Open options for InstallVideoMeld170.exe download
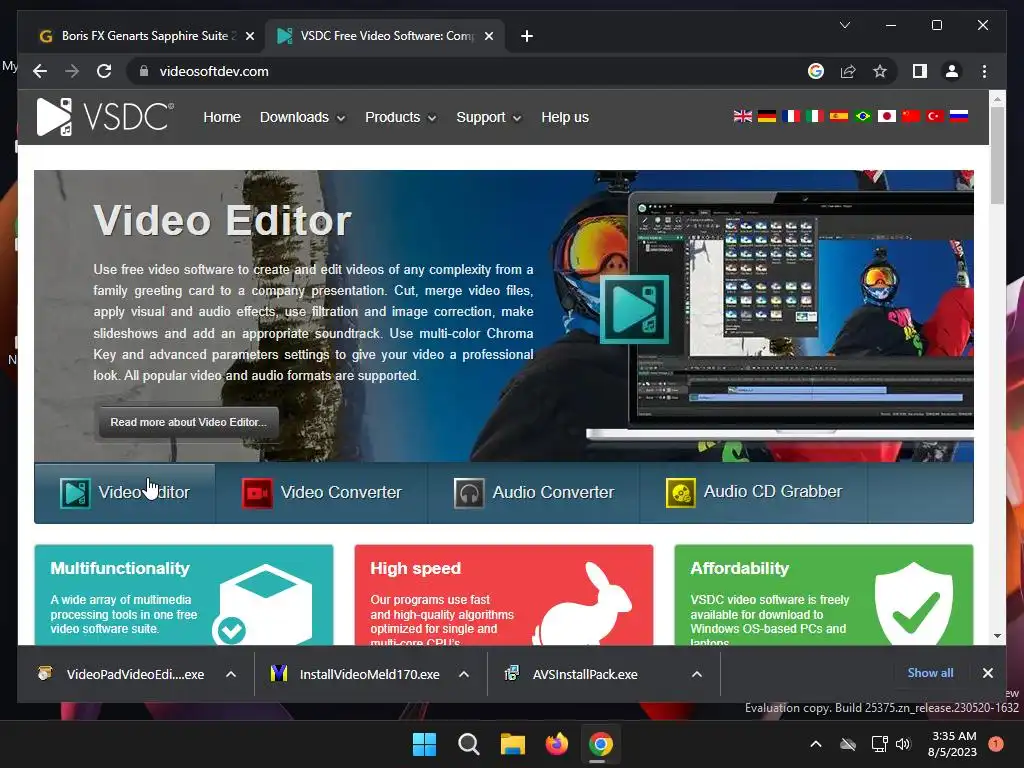Viewport: 1024px width, 768px height. pos(464,674)
